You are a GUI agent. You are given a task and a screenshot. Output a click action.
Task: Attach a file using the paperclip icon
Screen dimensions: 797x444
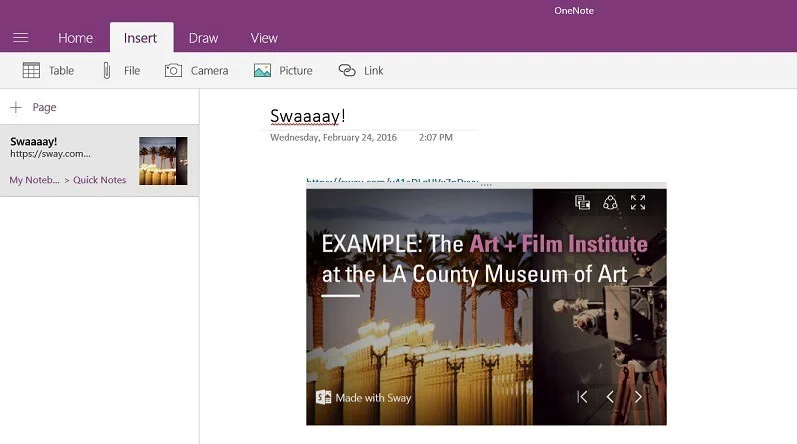(x=119, y=71)
